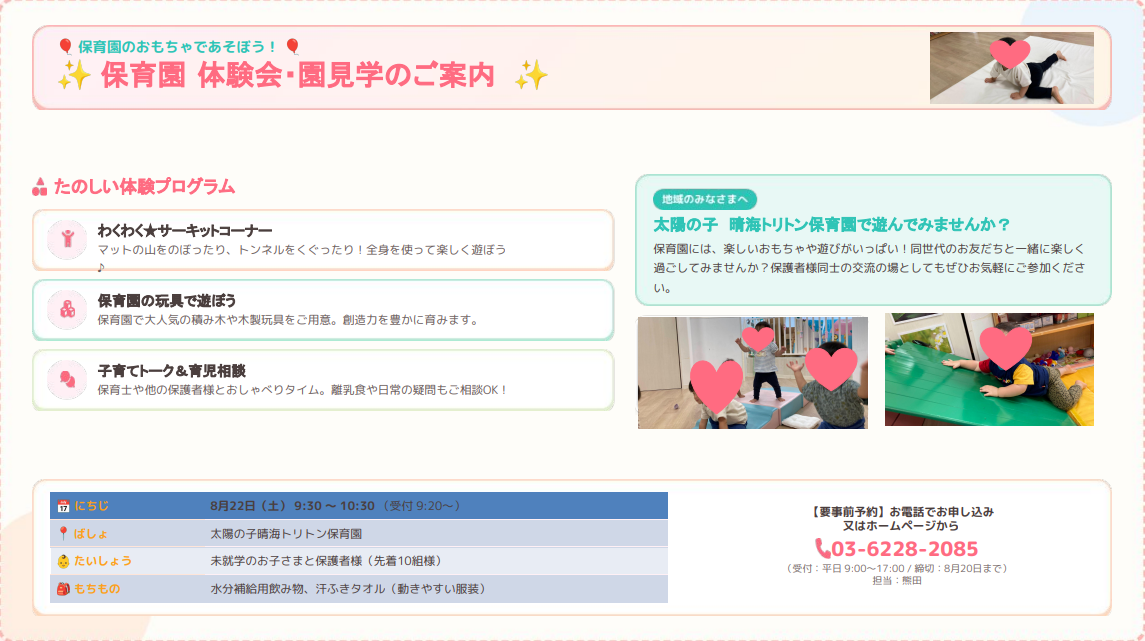Click the sparkle icon after the title

click(531, 76)
